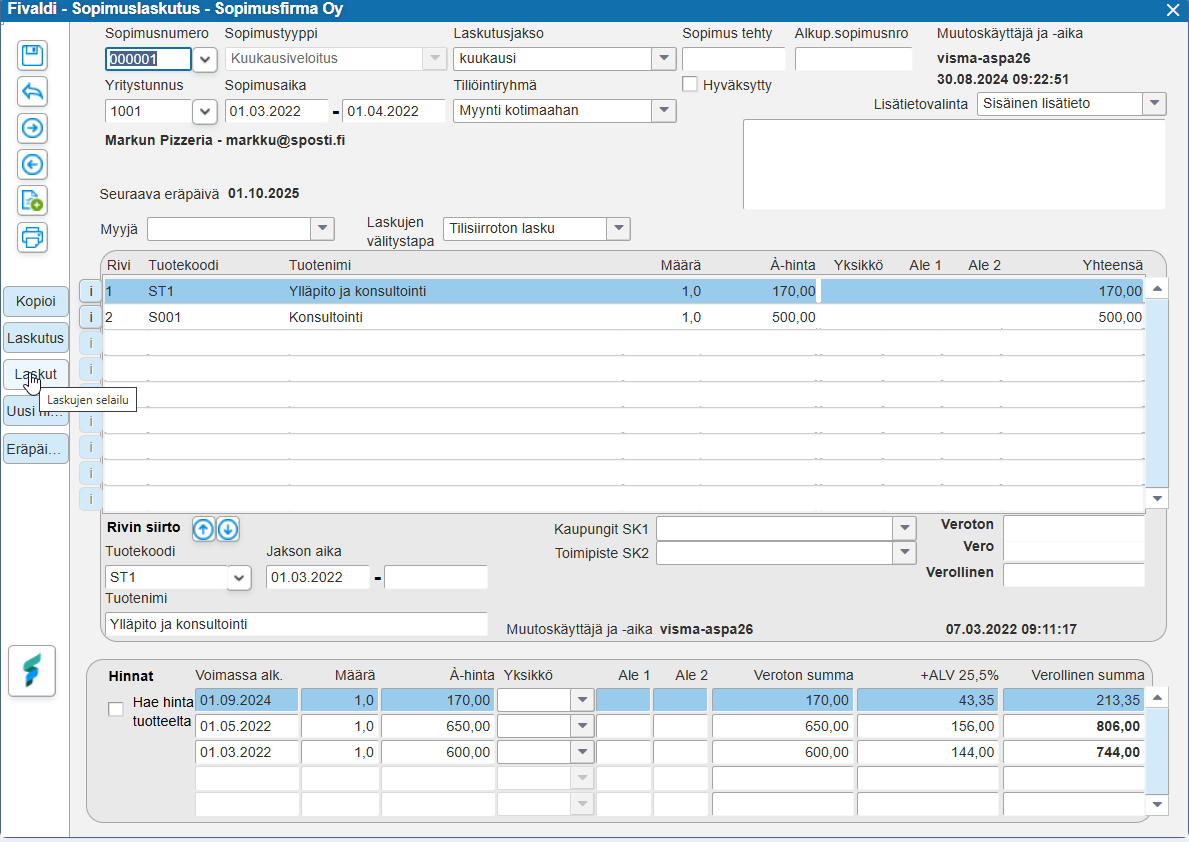Open Laskujen välitystapa dropdown
Viewport: 1189px width, 842px height.
(x=618, y=229)
